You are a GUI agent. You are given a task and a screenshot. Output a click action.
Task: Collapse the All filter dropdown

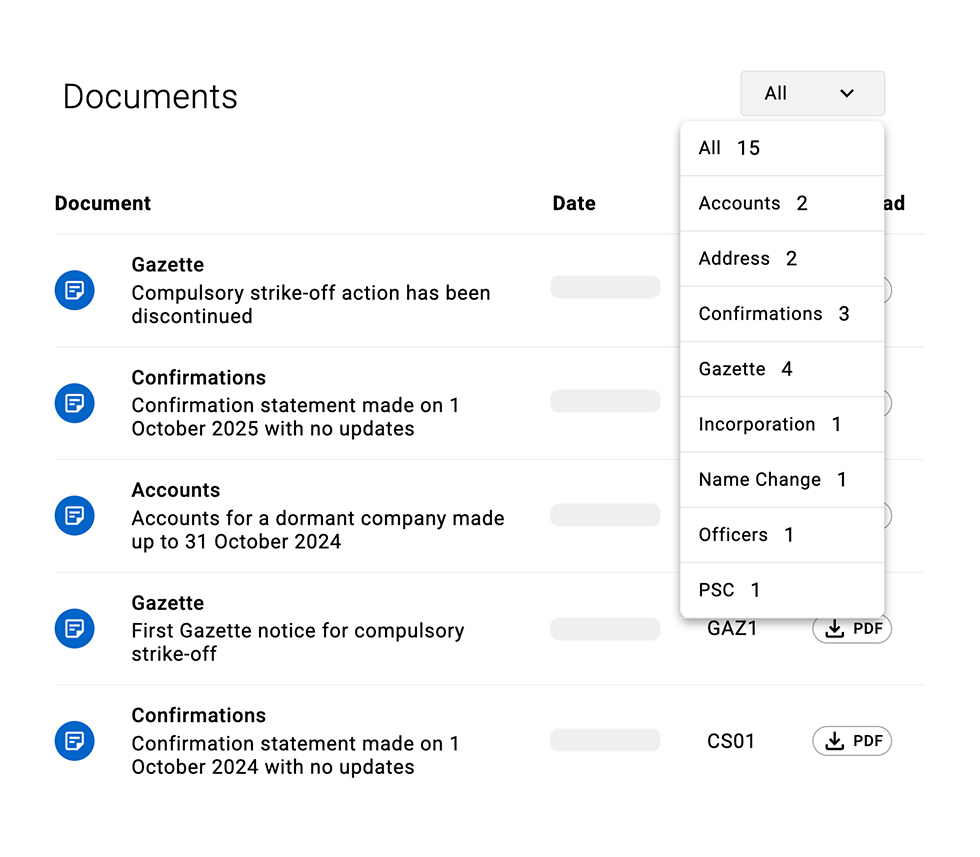[x=811, y=93]
